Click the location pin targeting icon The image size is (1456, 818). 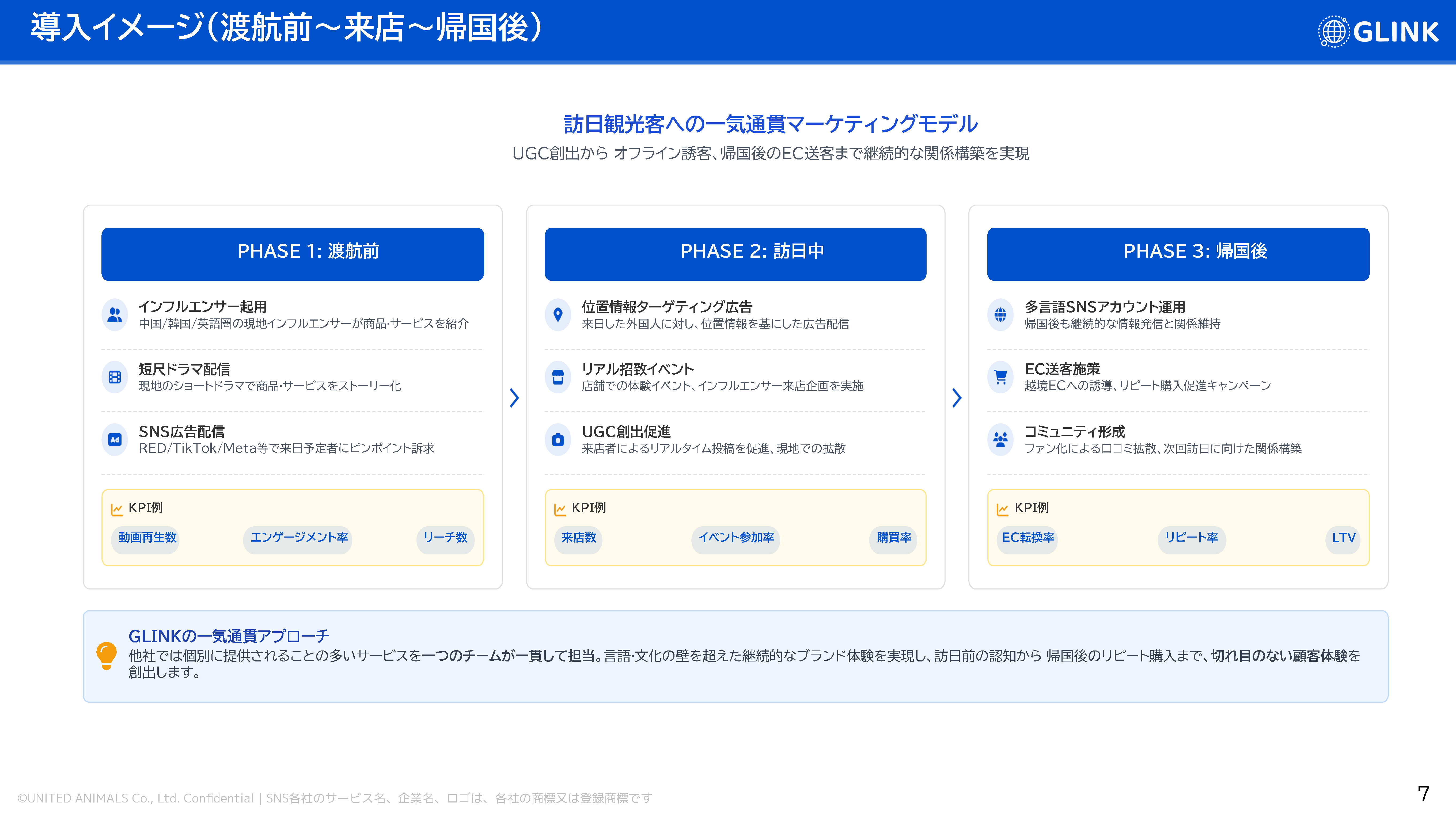coord(558,315)
